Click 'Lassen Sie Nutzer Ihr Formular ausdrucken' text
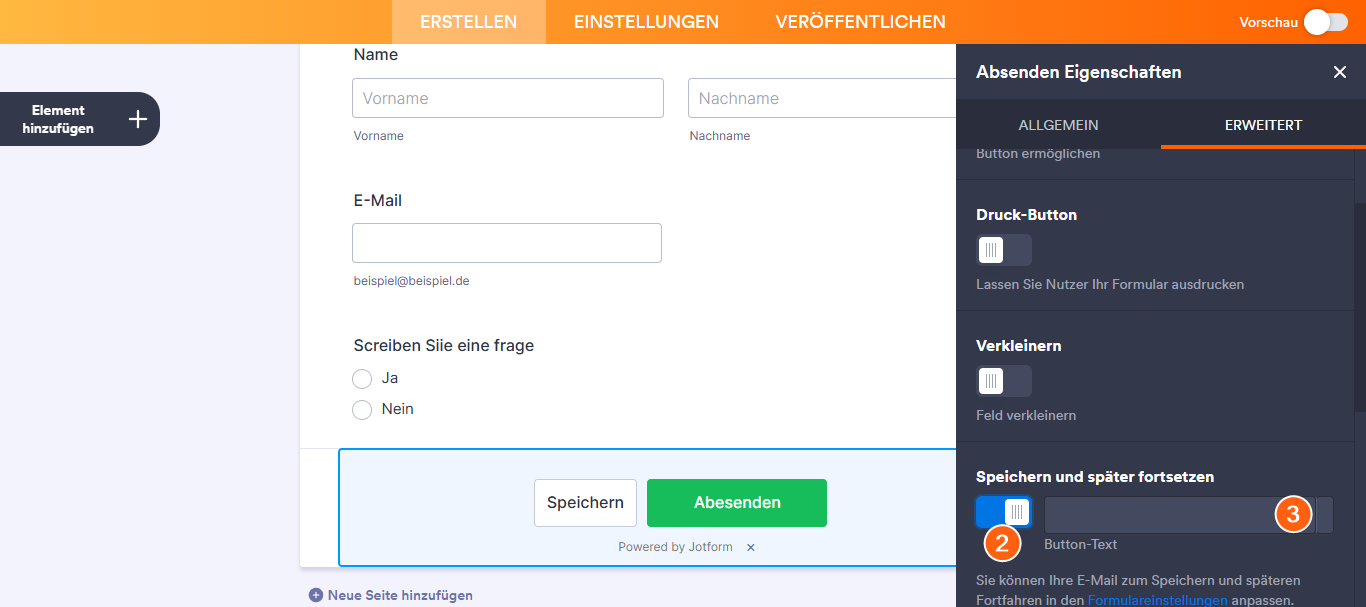Viewport: 1366px width, 607px height. [x=1110, y=284]
